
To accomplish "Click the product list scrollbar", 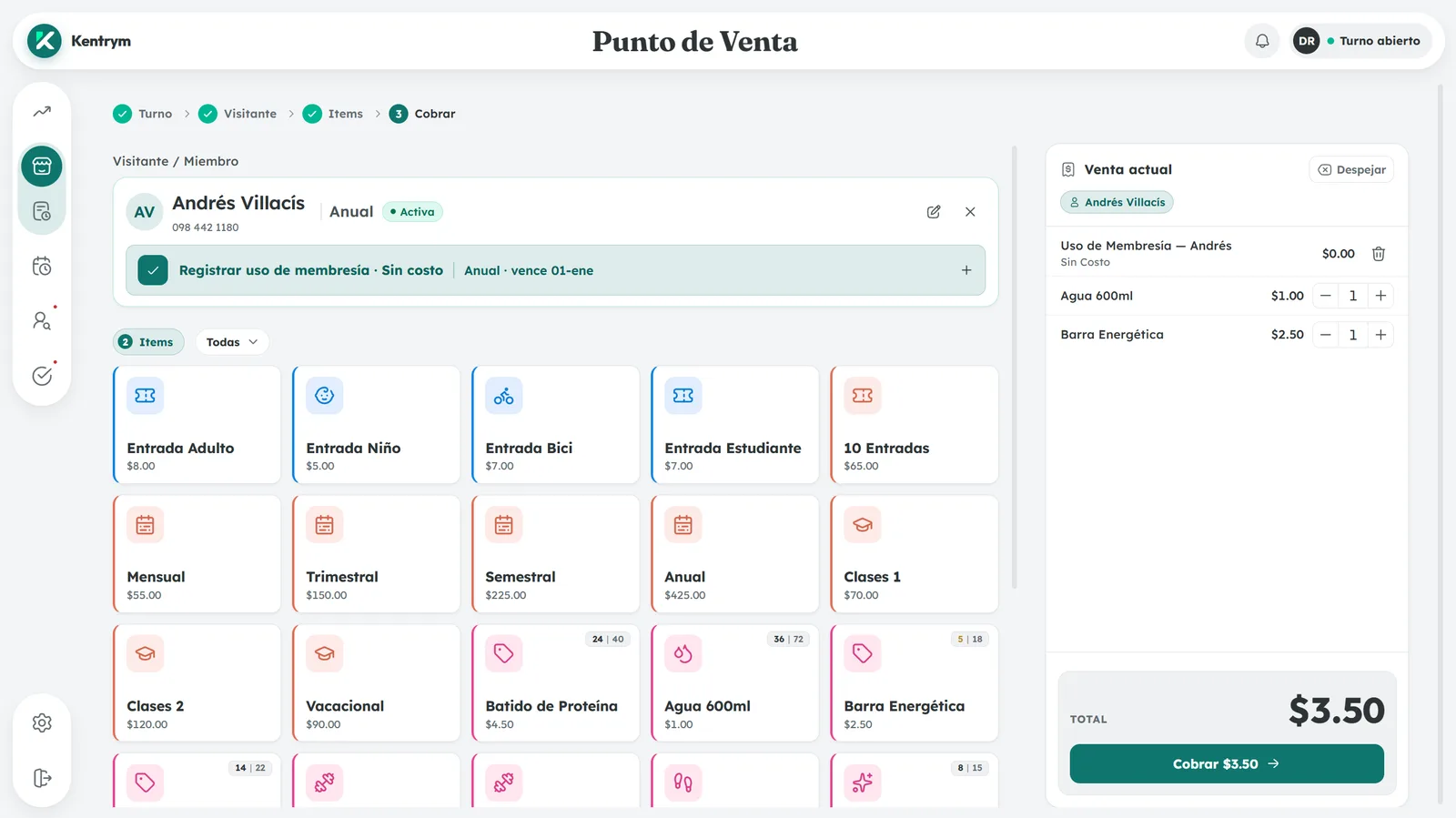I will tap(1015, 367).
